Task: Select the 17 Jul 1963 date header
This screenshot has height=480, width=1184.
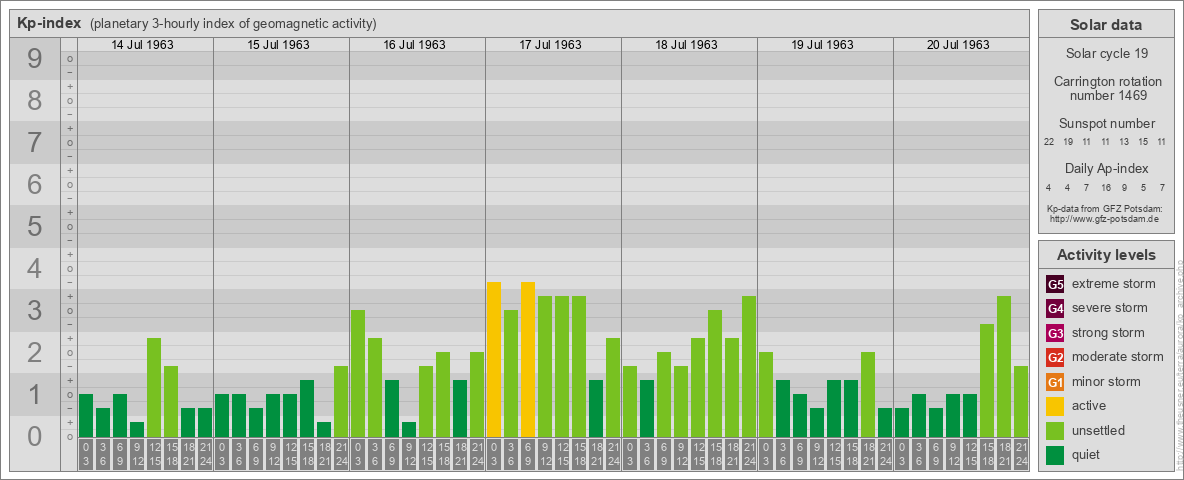Action: 550,45
